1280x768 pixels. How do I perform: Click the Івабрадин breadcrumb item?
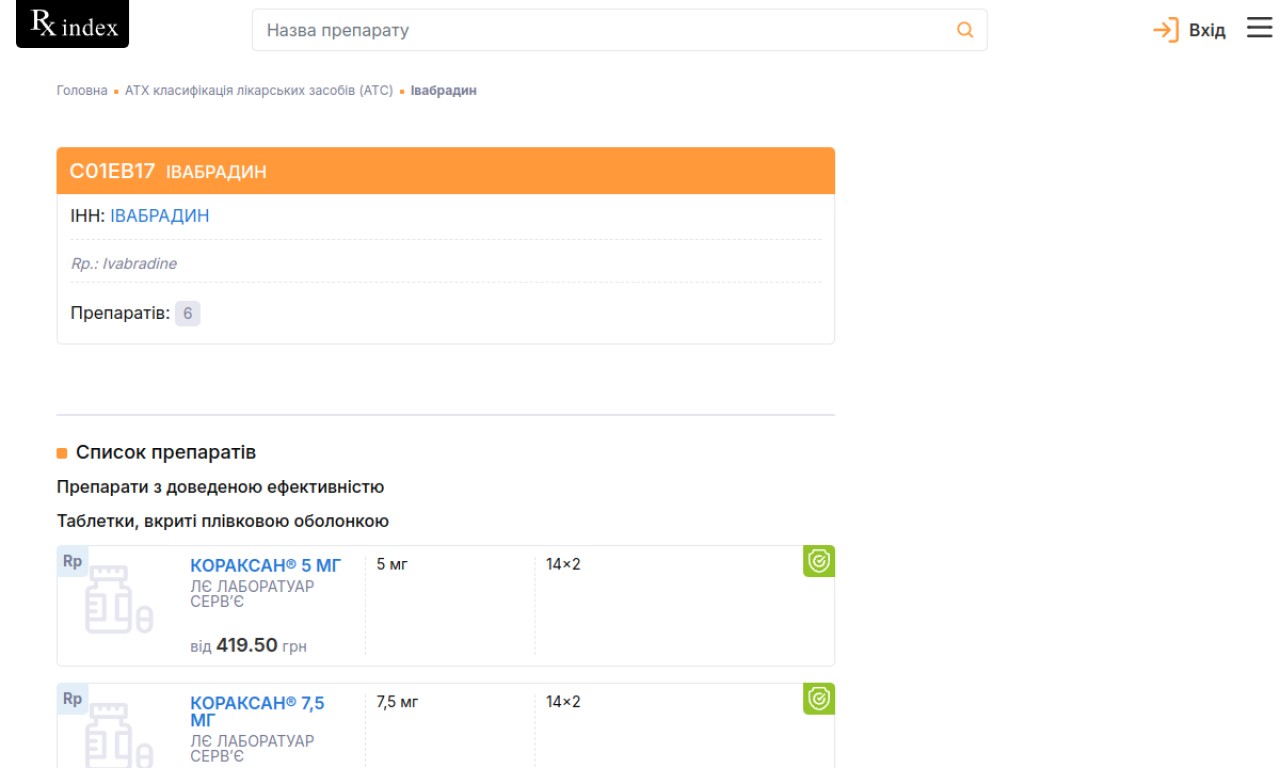pyautogui.click(x=444, y=90)
